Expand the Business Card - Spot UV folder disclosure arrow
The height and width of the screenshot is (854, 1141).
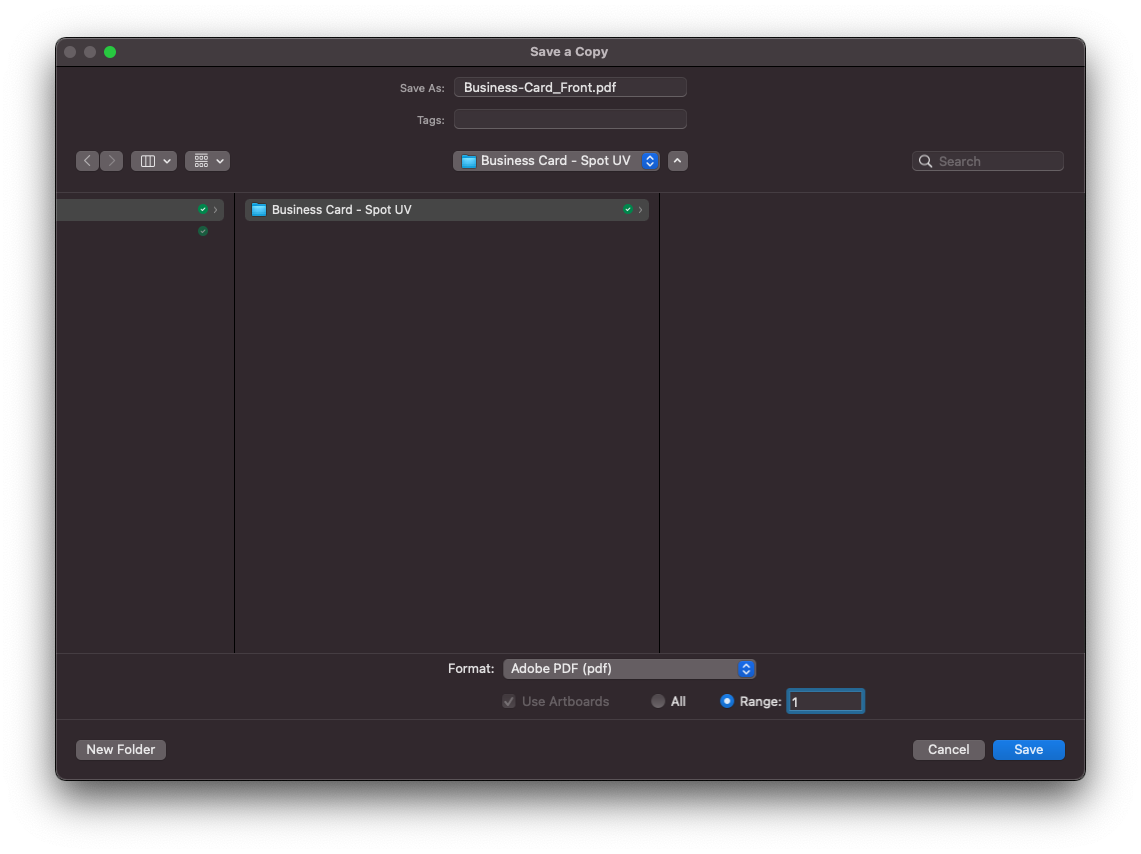(x=640, y=209)
